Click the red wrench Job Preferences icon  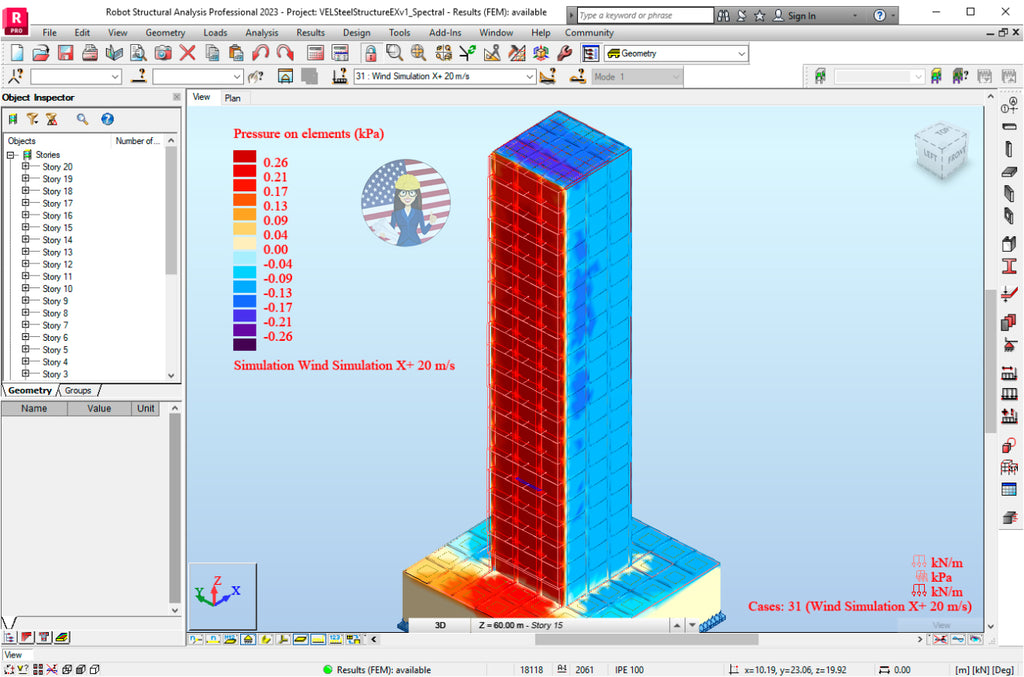pos(565,53)
